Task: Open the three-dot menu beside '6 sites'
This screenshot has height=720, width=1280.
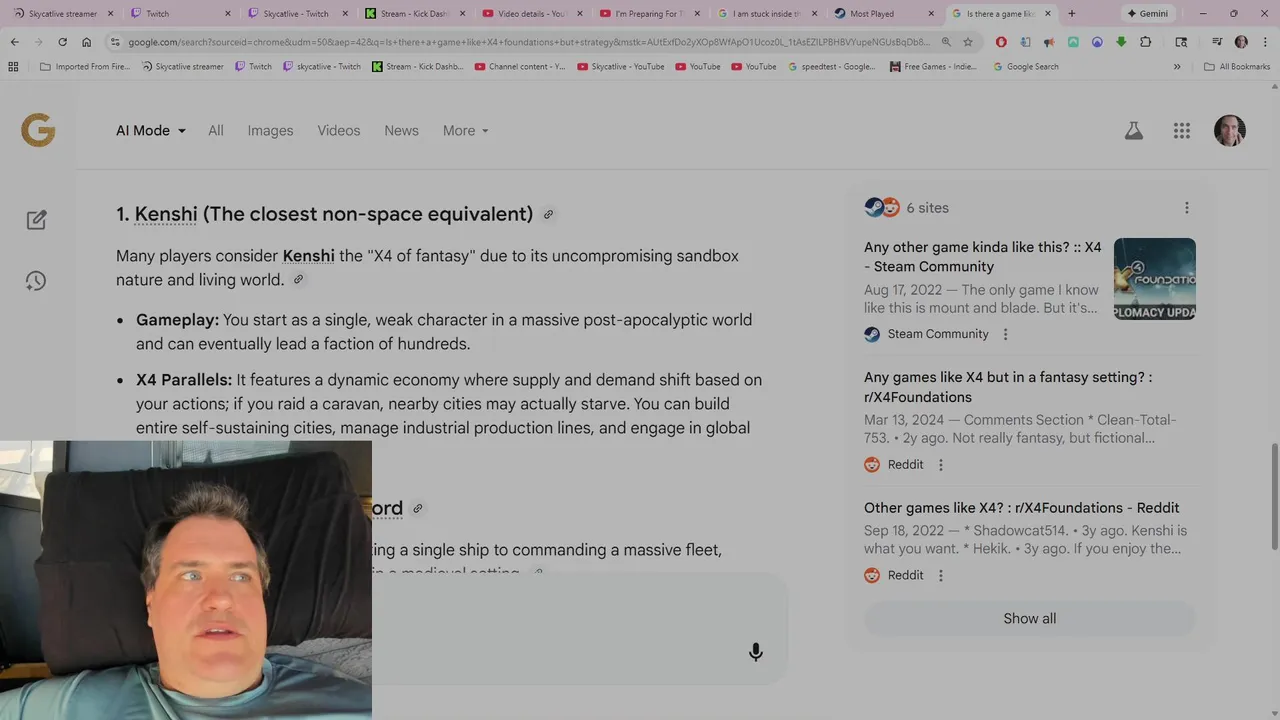Action: coord(1187,208)
